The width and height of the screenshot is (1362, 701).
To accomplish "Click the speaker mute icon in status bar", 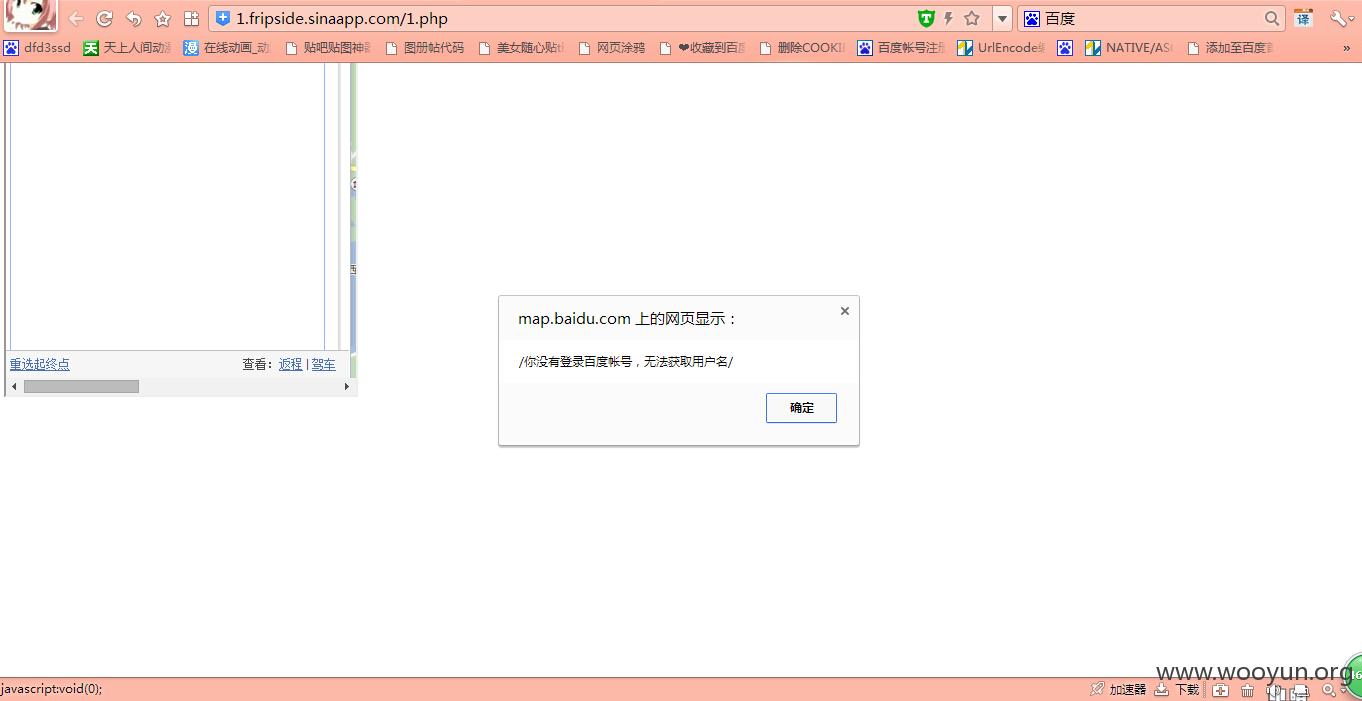I will [1274, 690].
